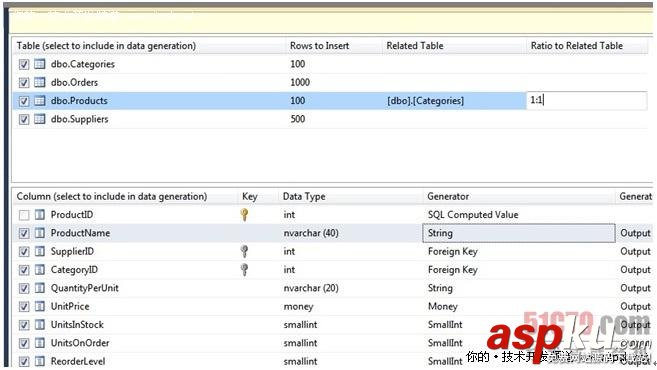Uncheck the ProductName column checkbox
This screenshot has height=370, width=657.
(24, 233)
